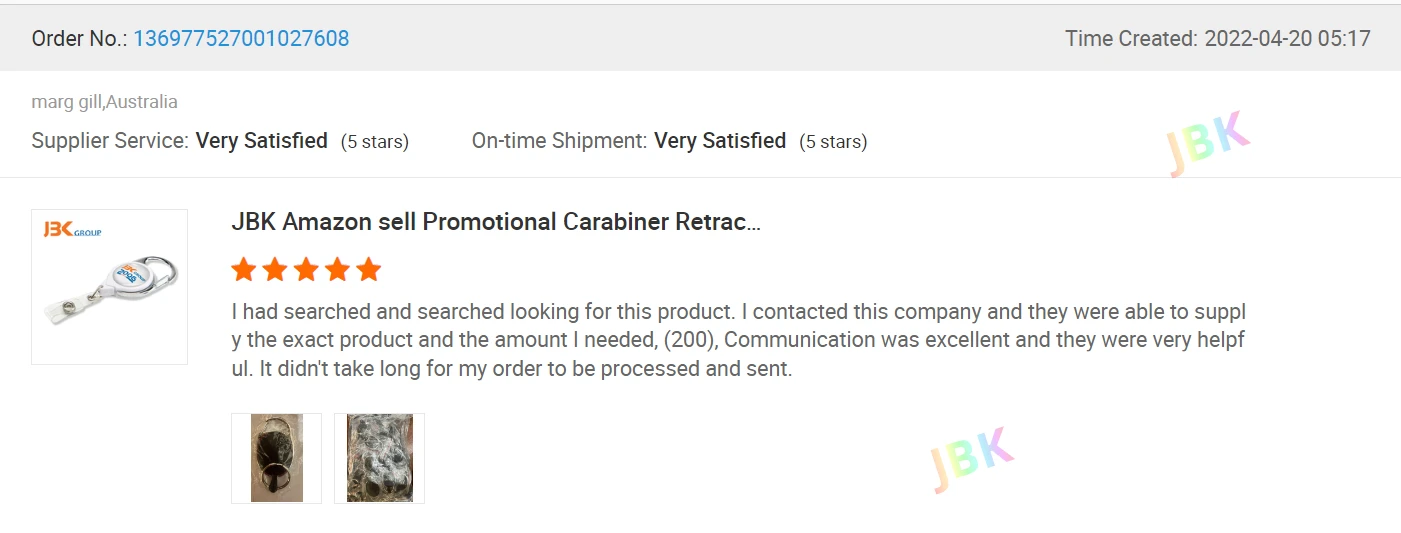Click Supplier Service Very Satisfied rating

[261, 141]
